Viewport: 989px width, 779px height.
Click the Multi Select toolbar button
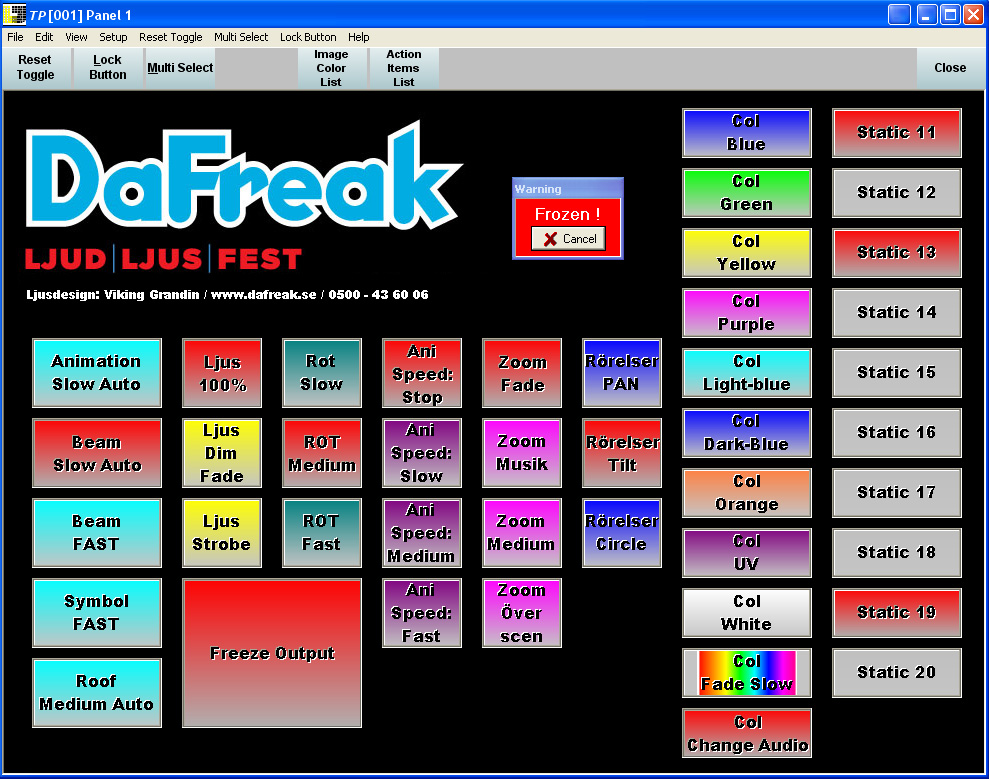180,67
